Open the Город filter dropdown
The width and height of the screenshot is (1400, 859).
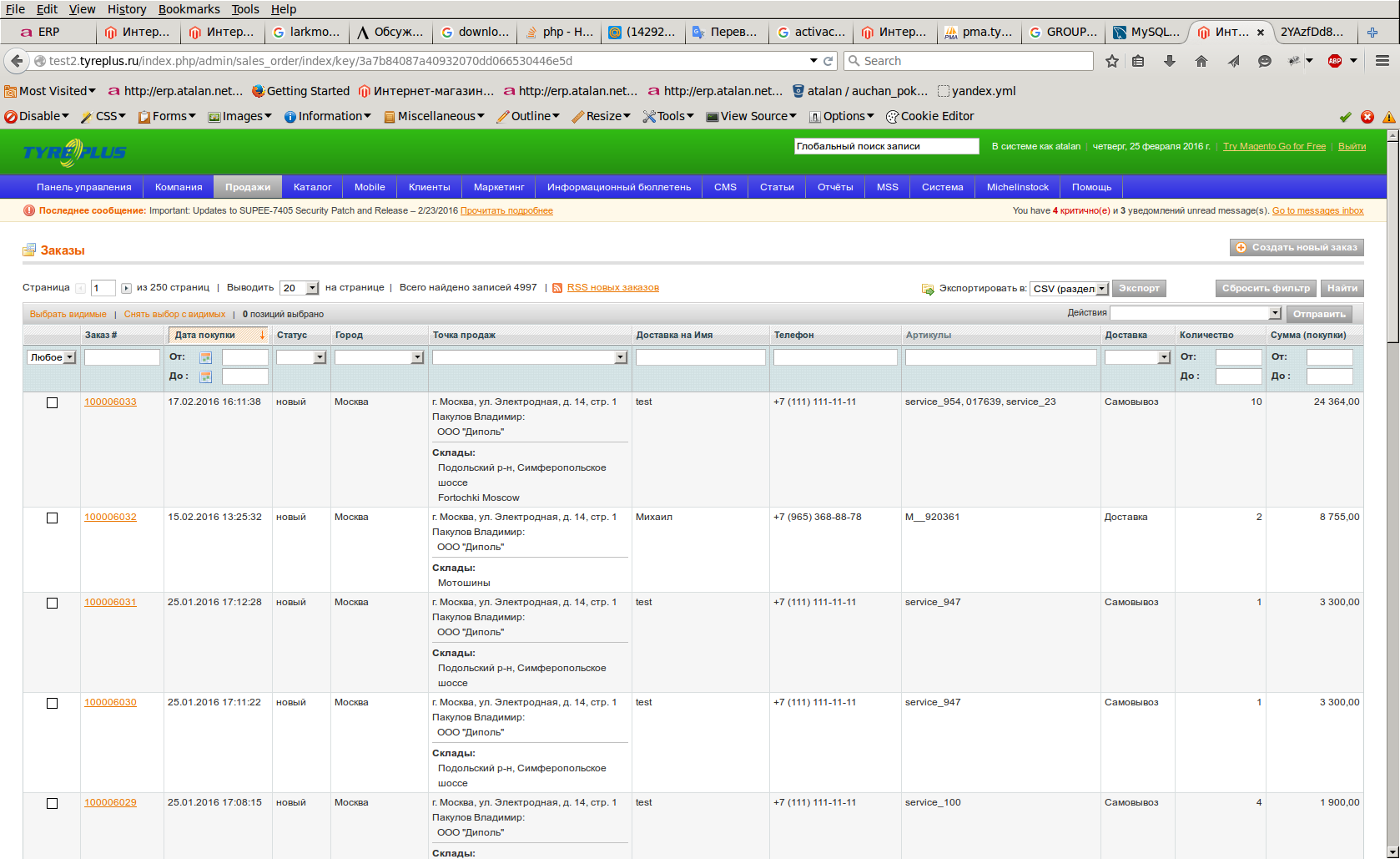380,357
